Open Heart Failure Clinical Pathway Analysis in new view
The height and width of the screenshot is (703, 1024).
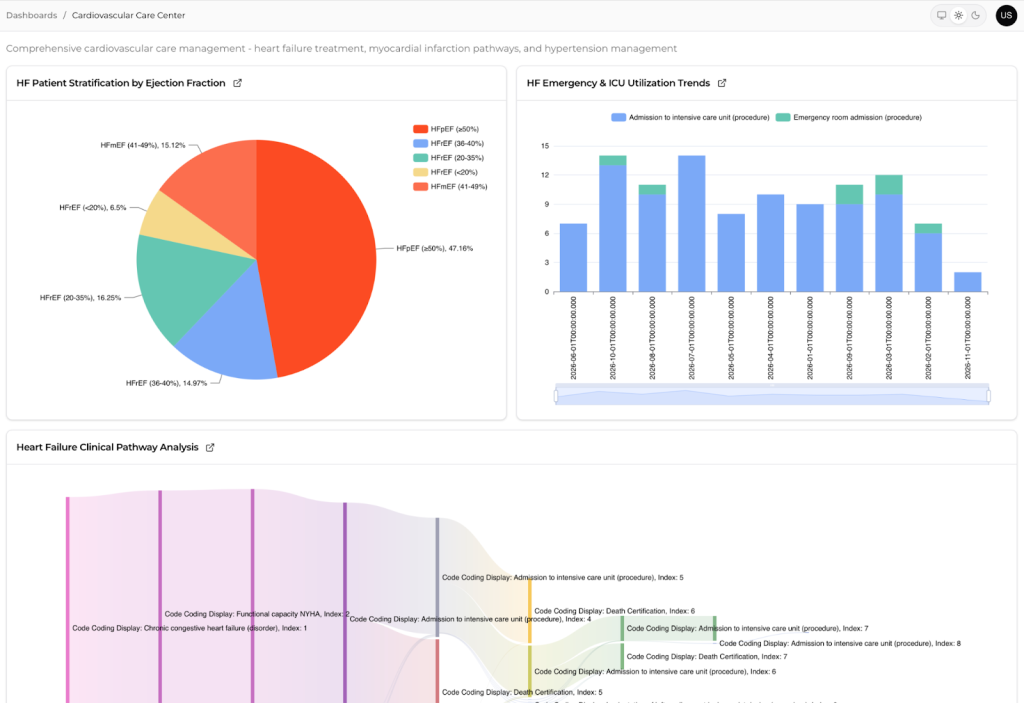pos(209,447)
